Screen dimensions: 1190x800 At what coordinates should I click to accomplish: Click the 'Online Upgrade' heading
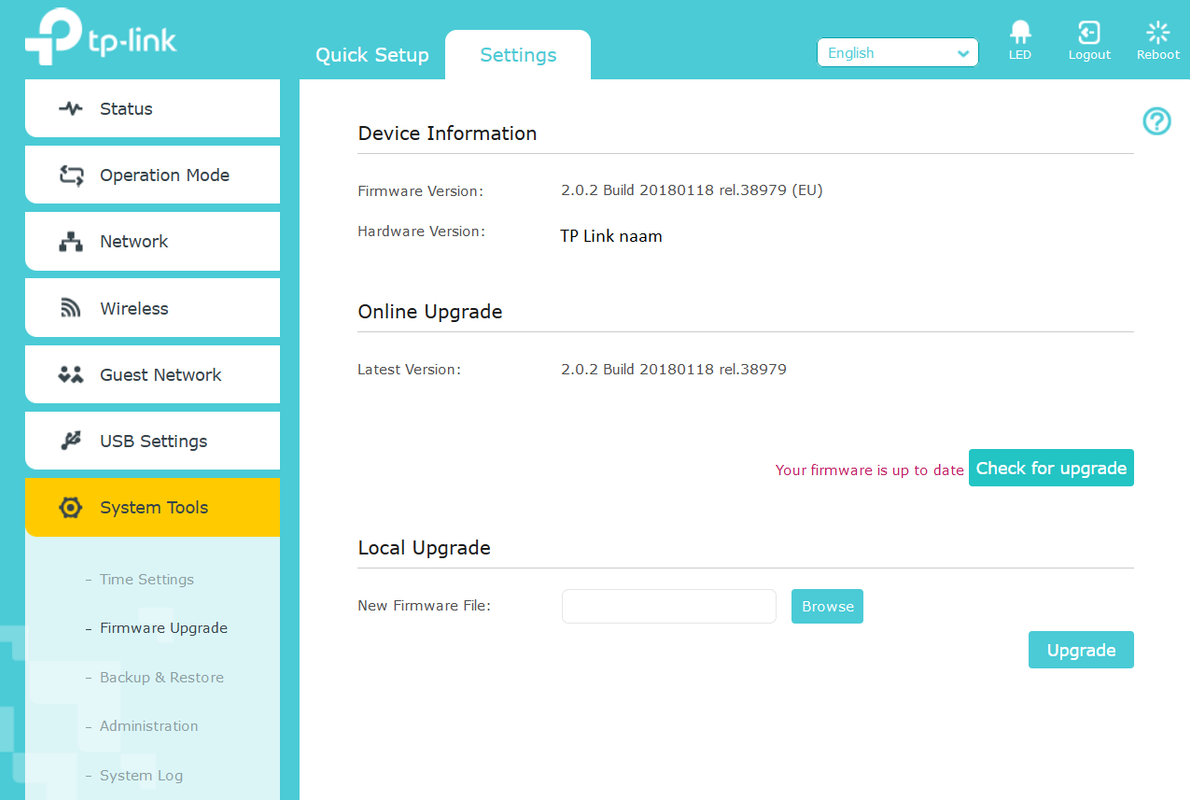coord(430,311)
